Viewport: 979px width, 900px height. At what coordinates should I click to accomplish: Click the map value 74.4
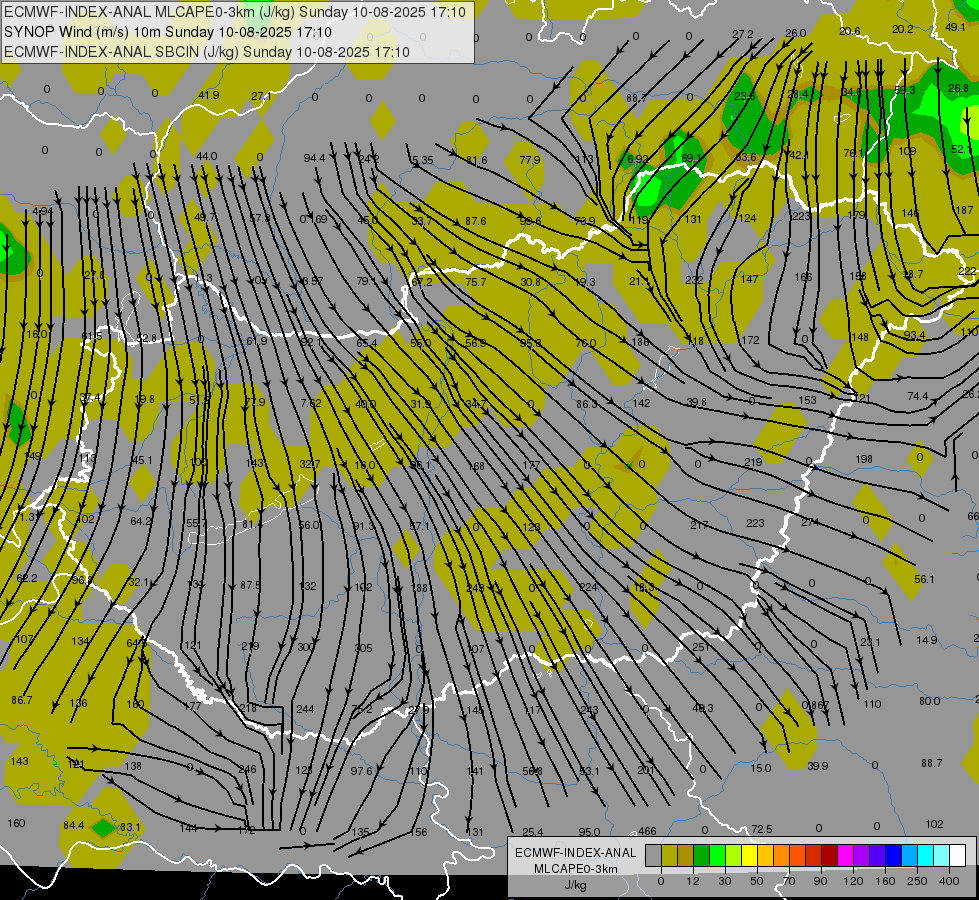click(x=918, y=397)
